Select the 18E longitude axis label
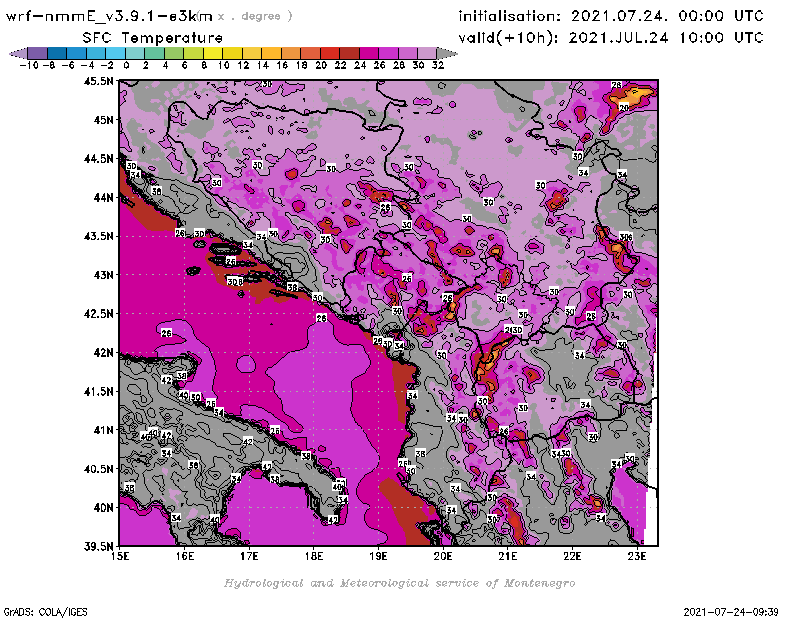This screenshot has height=618, width=800. click(314, 556)
